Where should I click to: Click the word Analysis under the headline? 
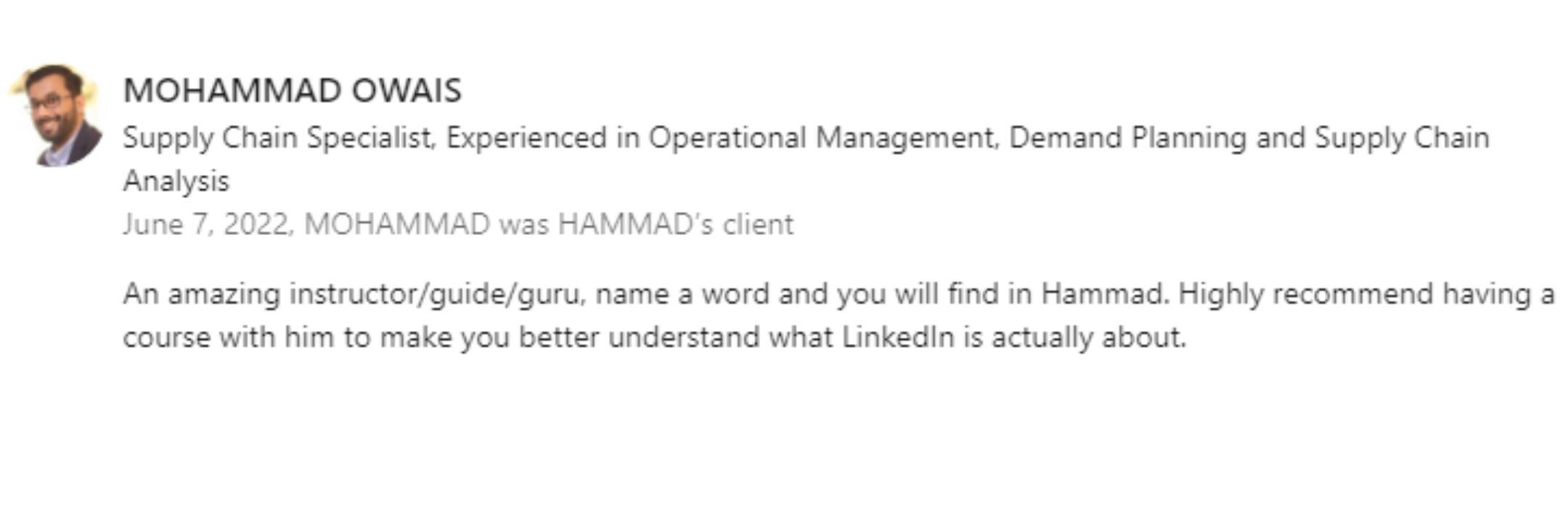(176, 181)
